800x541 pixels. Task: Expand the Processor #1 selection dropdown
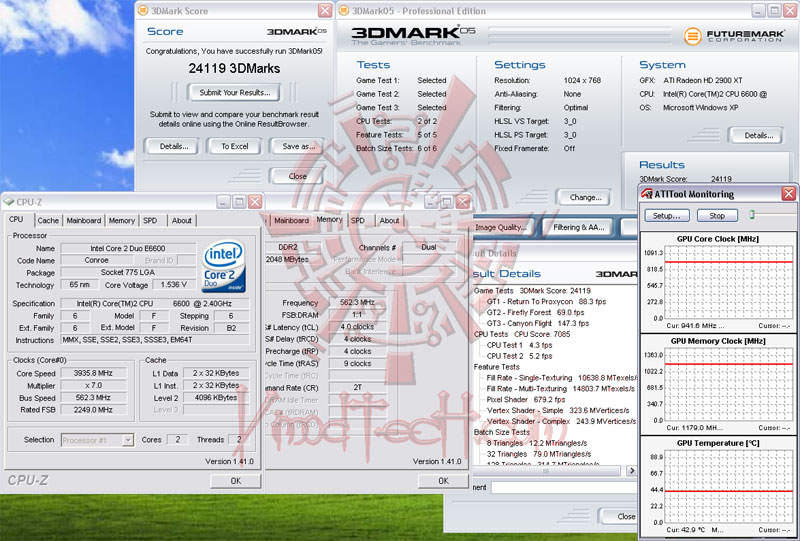pyautogui.click(x=128, y=440)
